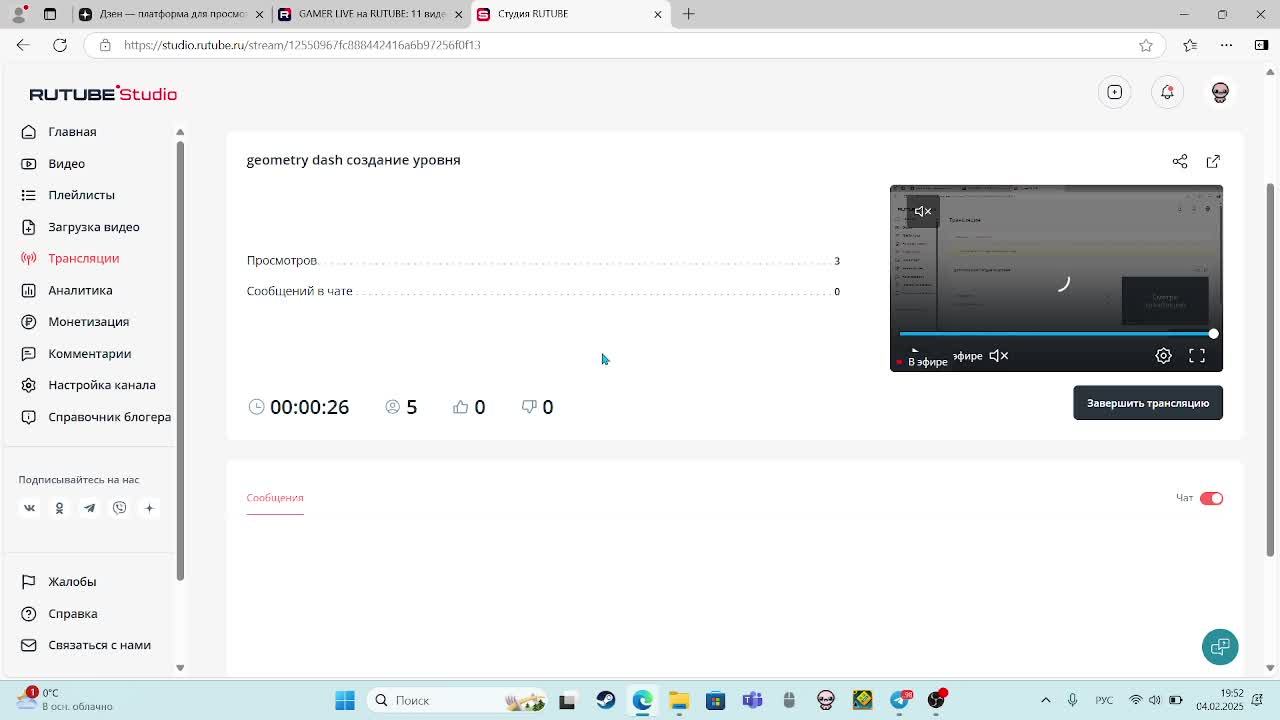Enter fullscreen in the player
Viewport: 1280px width, 720px height.
(x=1197, y=356)
